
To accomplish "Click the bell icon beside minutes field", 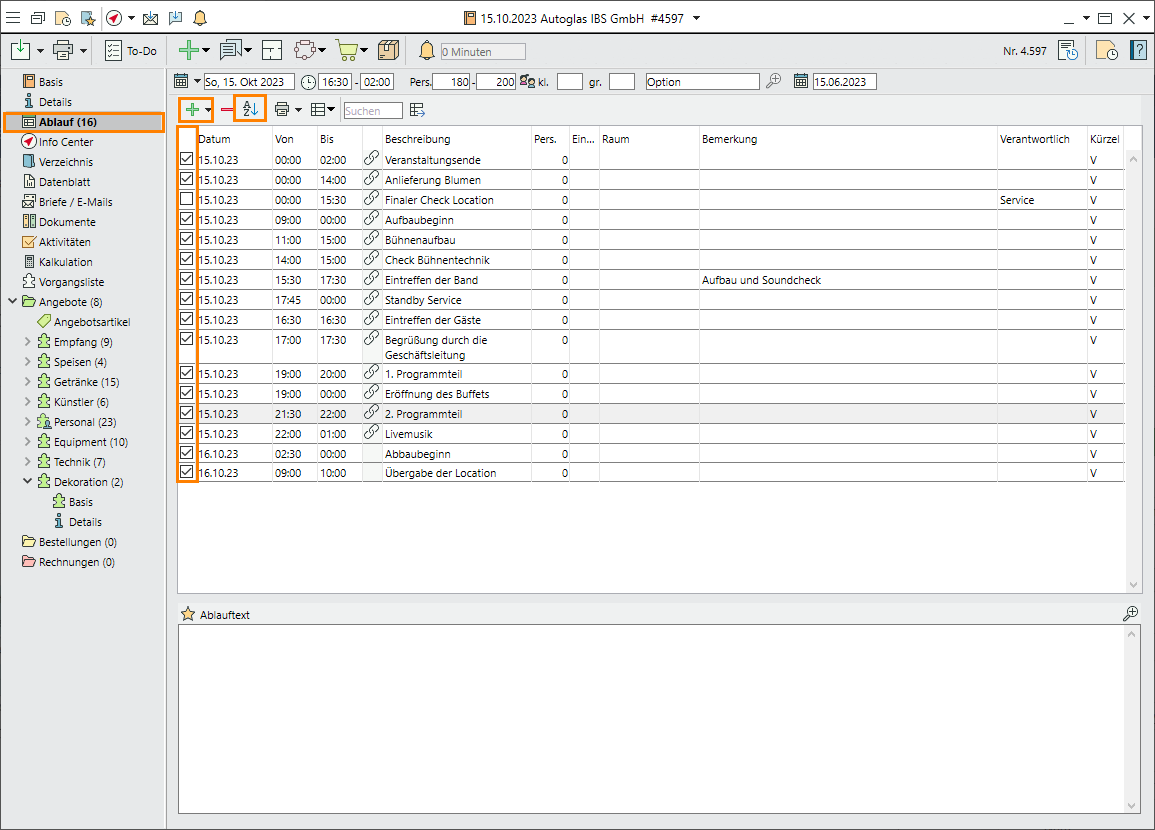I will tap(427, 51).
